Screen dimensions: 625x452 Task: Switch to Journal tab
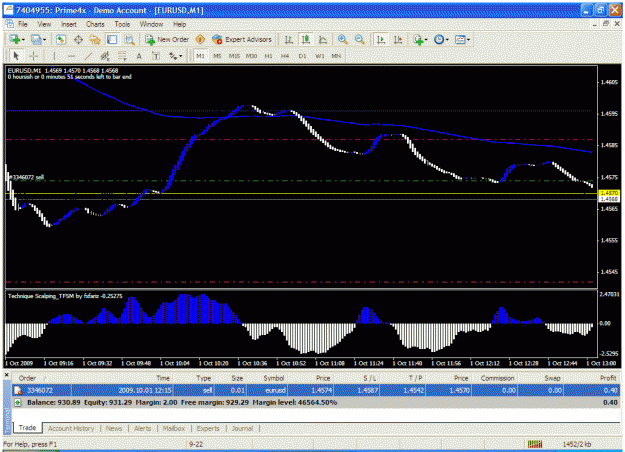pyautogui.click(x=242, y=428)
